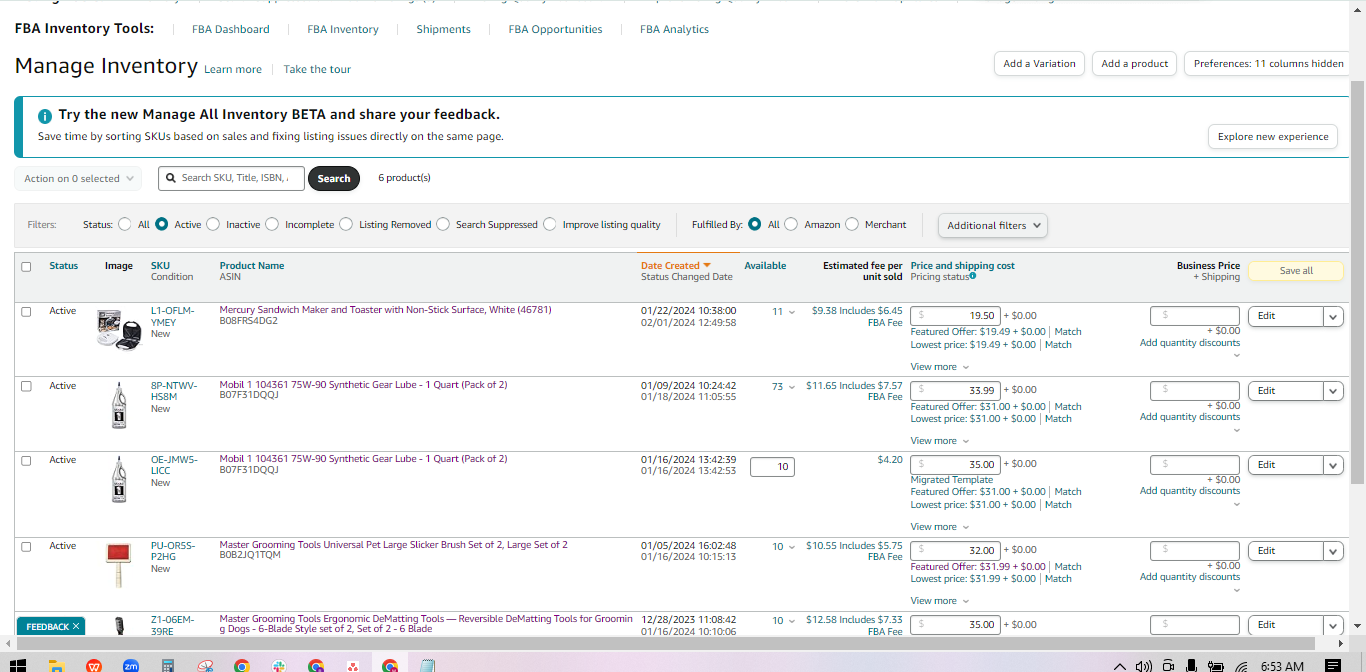This screenshot has width=1366, height=672.
Task: Click the info icon in the BETA banner
Action: point(44,116)
